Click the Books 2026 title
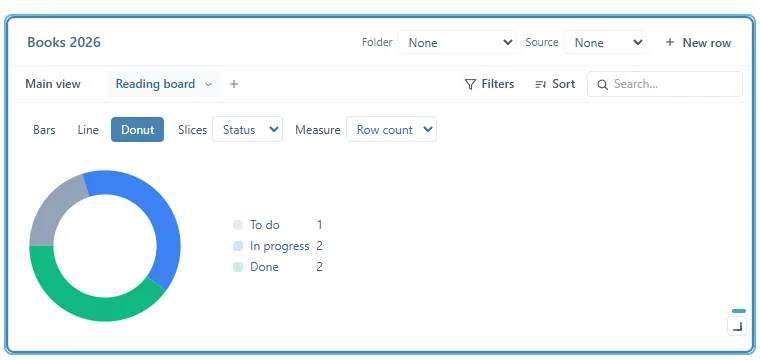Image resolution: width=760 pixels, height=360 pixels. click(64, 42)
